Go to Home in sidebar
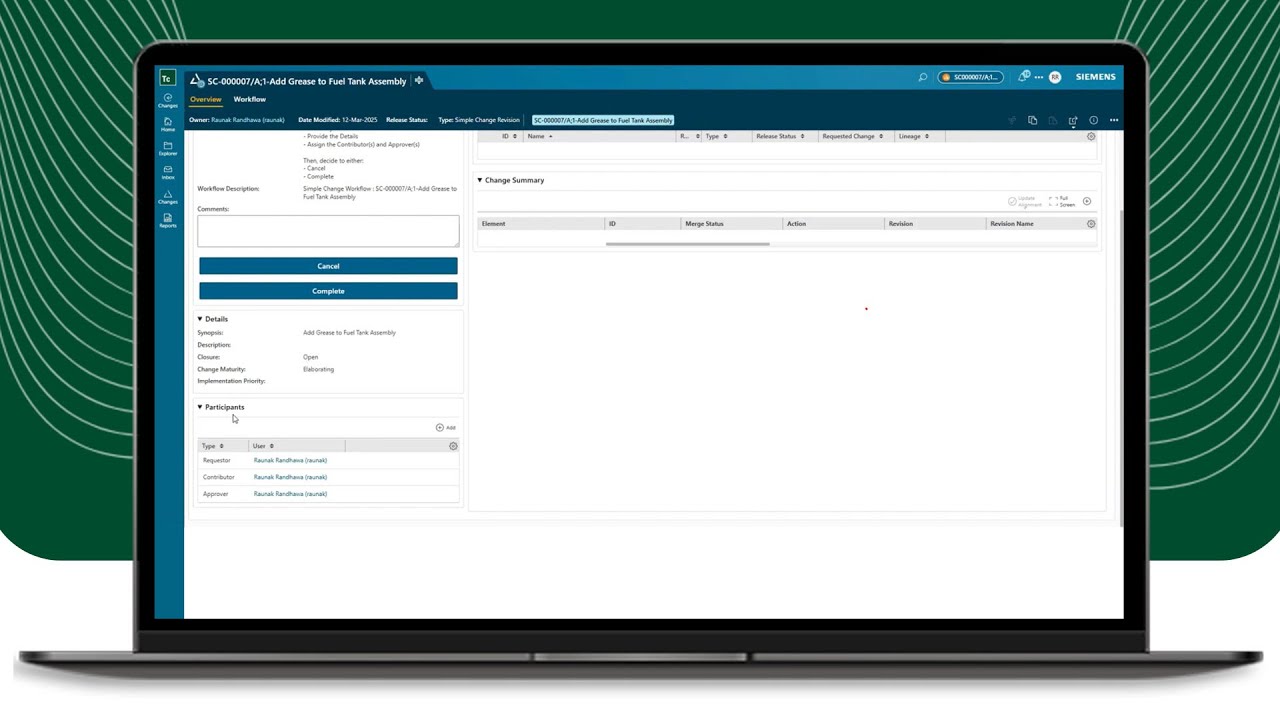 click(x=168, y=124)
